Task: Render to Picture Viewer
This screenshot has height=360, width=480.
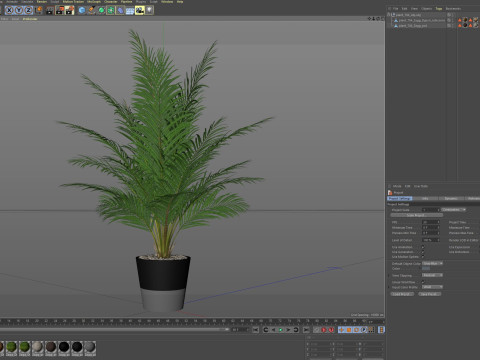Action: (60, 10)
